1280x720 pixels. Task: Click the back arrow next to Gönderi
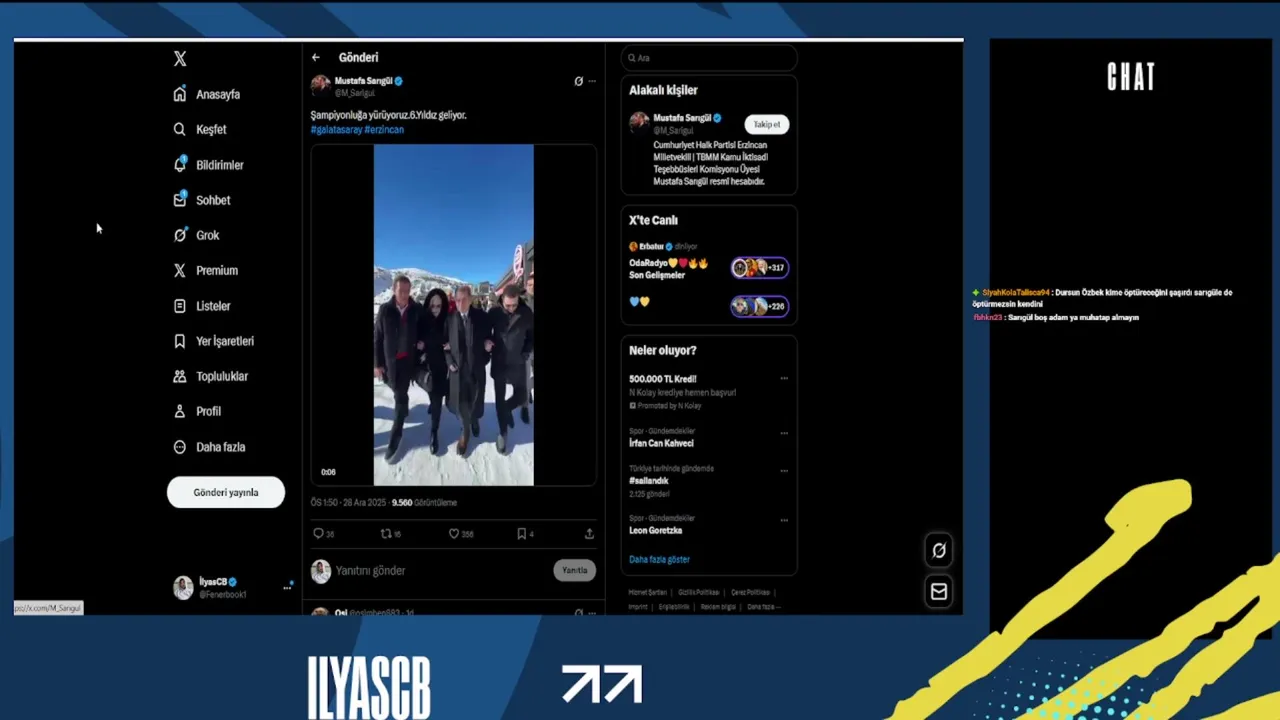316,57
